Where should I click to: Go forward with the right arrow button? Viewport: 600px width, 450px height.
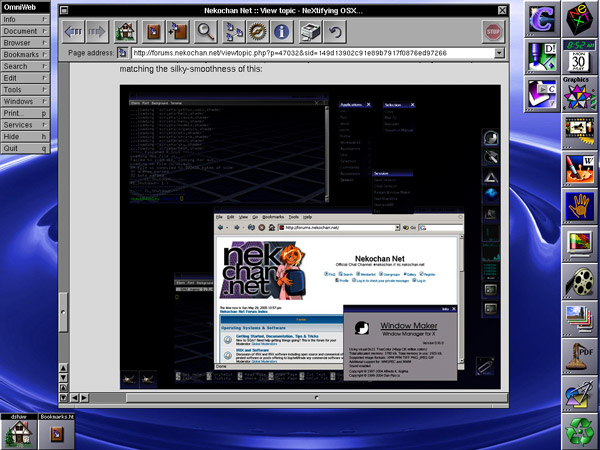click(x=97, y=31)
